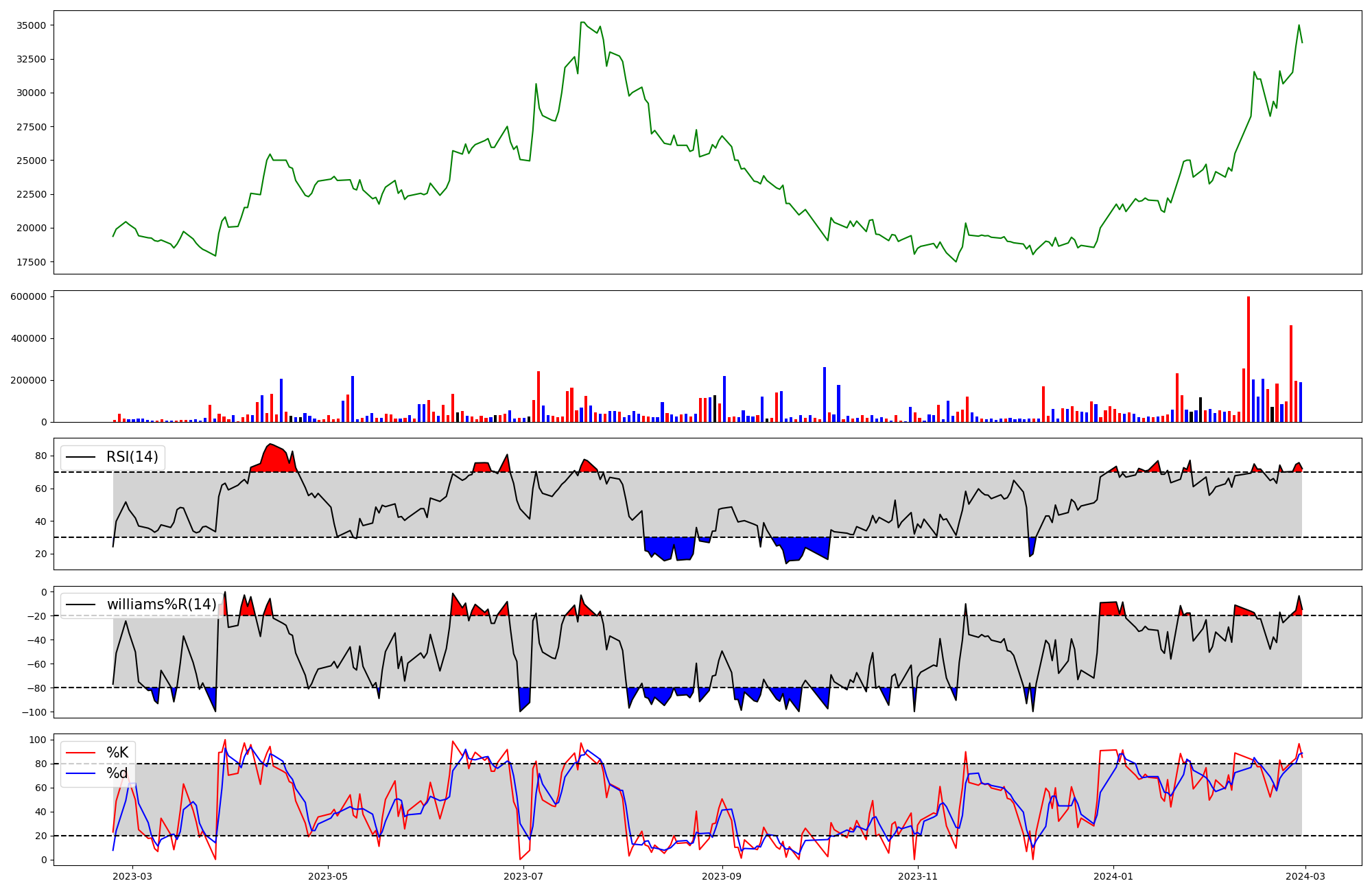Viewport: 1372px width, 892px height.
Task: Click the 100 tick on stochastic axis
Action: pyautogui.click(x=39, y=740)
